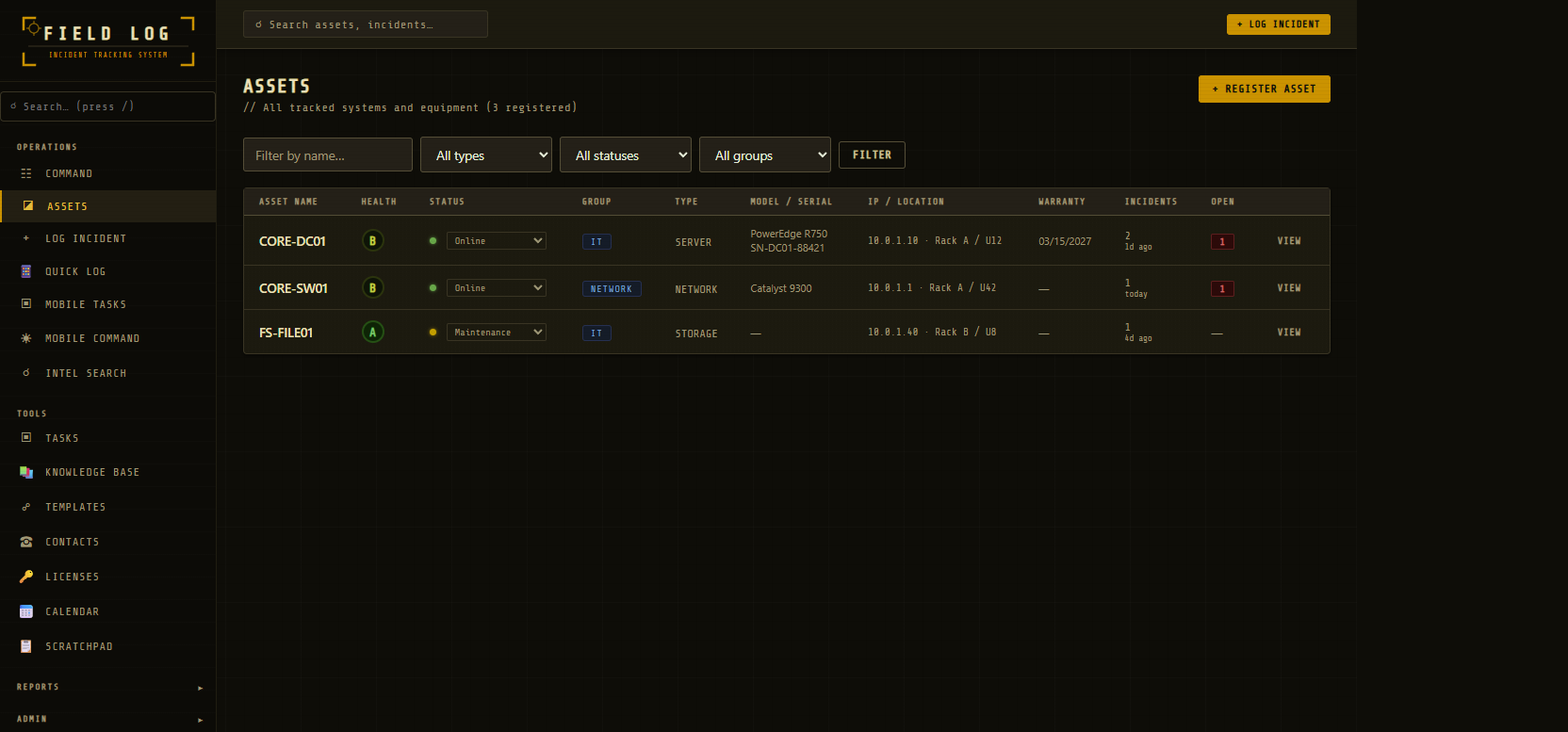The height and width of the screenshot is (732, 1568).
Task: Click the open incidents badge for CORE-DC01
Action: pyautogui.click(x=1222, y=242)
